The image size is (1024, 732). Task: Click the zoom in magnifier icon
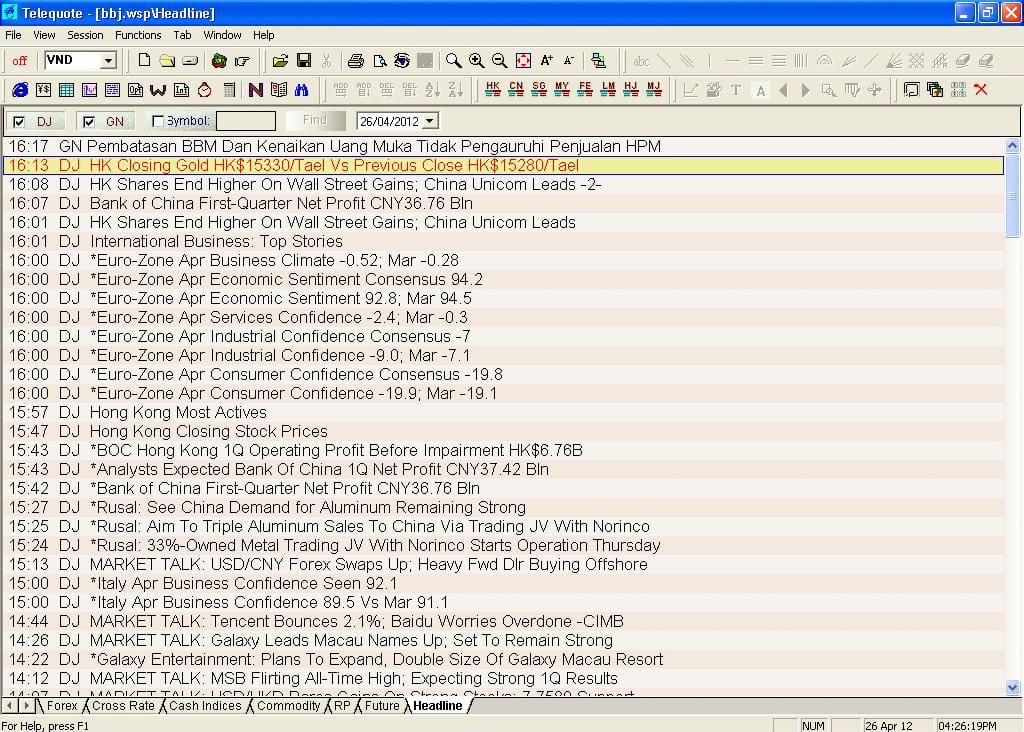pos(476,61)
